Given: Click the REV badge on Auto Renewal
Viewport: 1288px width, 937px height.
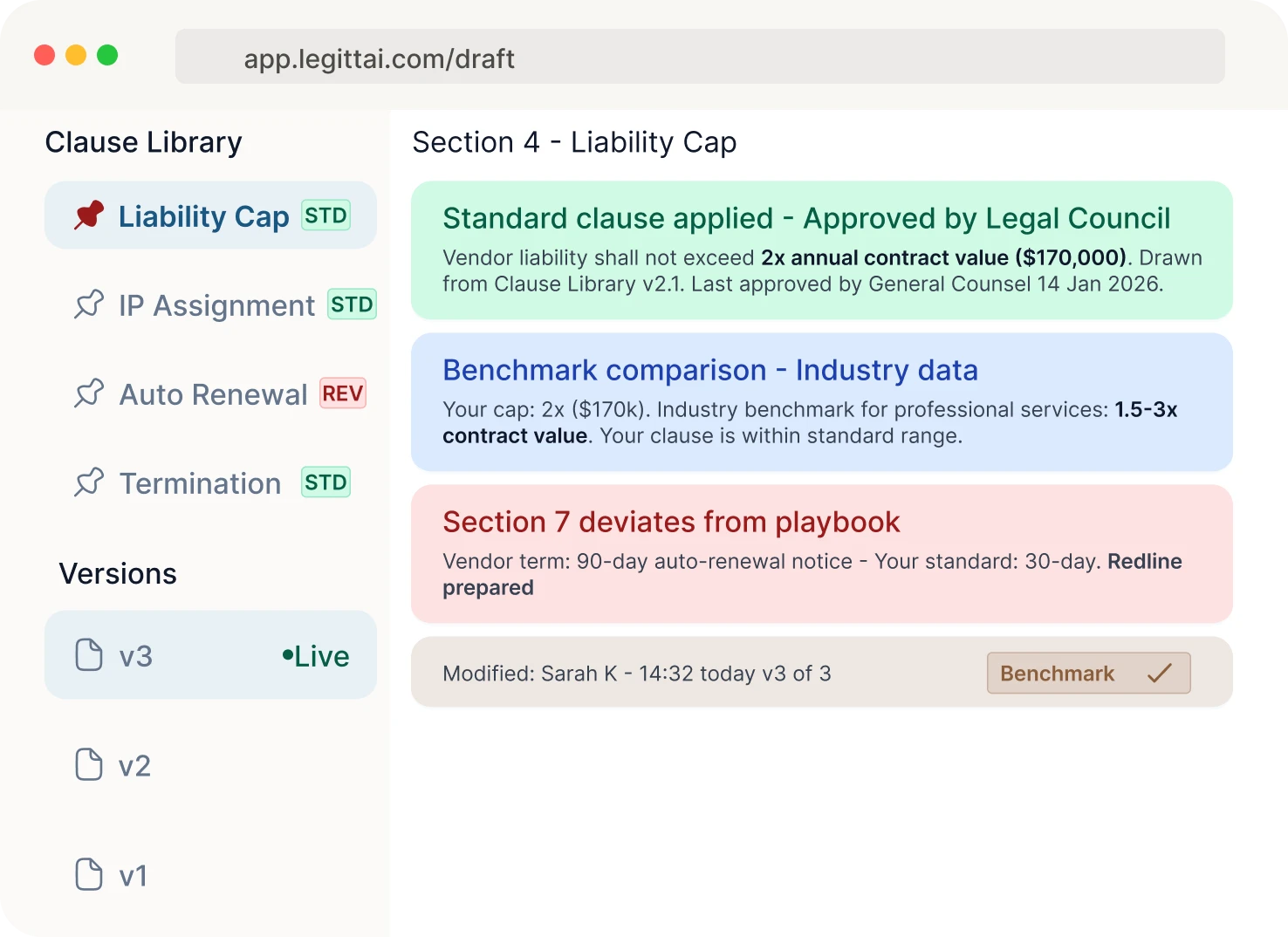Looking at the screenshot, I should tap(341, 393).
